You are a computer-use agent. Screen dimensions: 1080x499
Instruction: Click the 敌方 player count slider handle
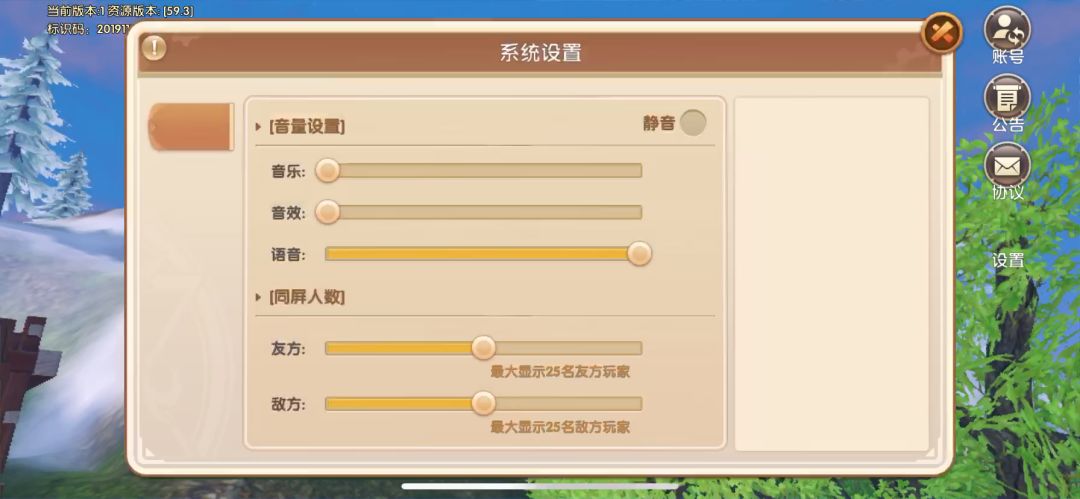coord(483,404)
